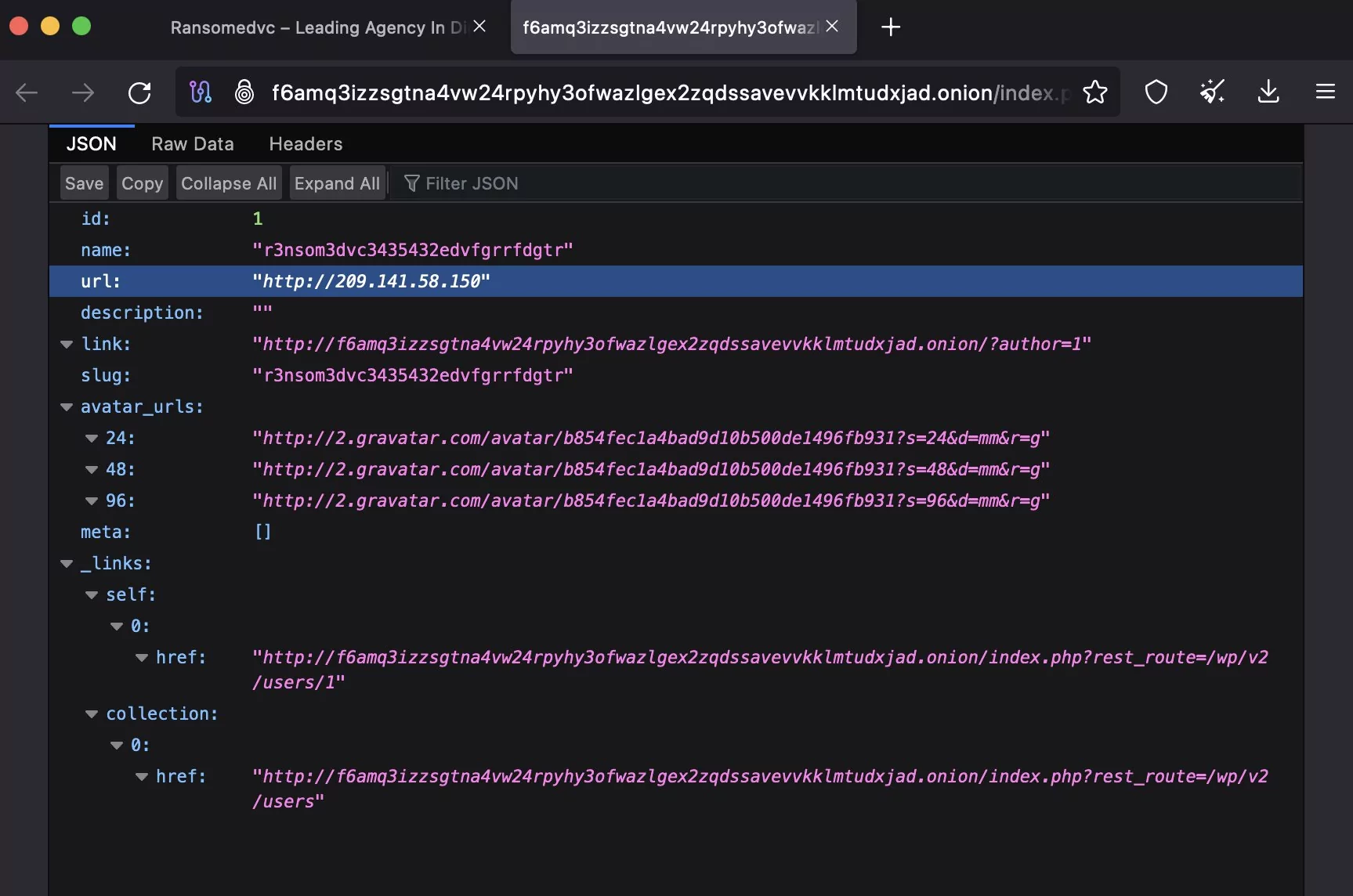Switch to the Headers tab

point(306,144)
